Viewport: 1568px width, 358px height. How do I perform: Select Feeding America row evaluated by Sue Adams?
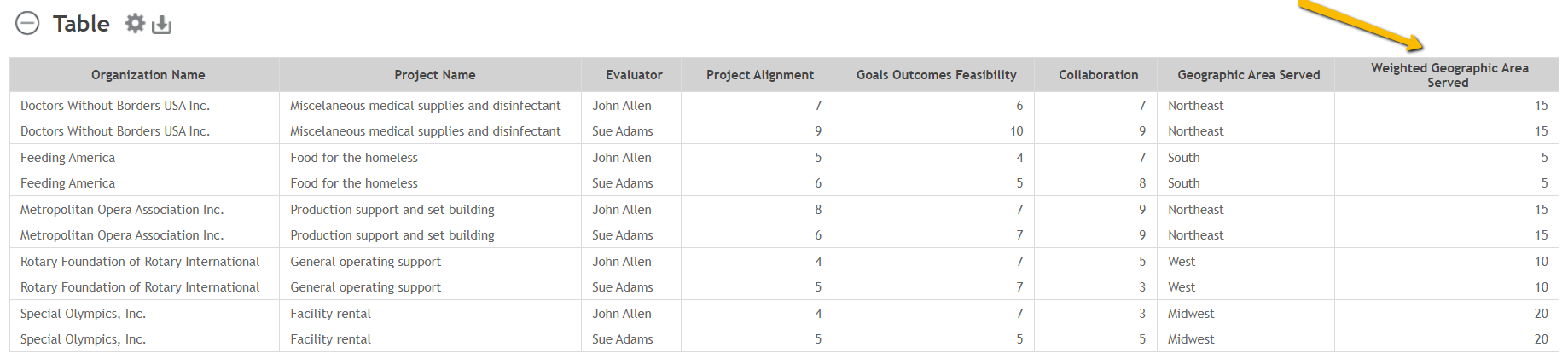pyautogui.click(x=784, y=183)
